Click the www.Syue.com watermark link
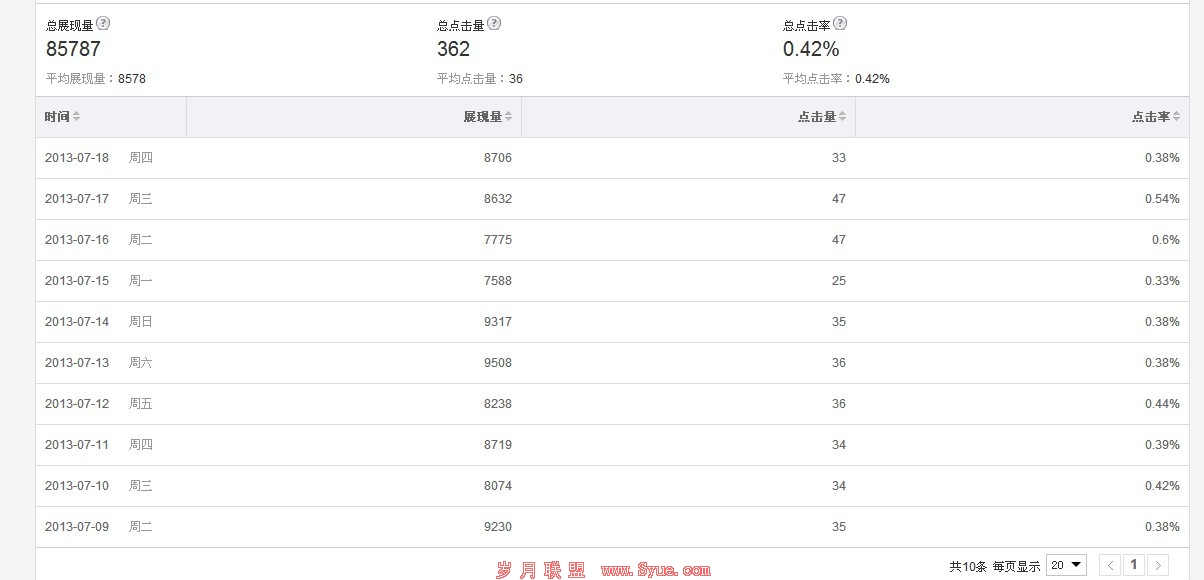Image resolution: width=1204 pixels, height=580 pixels. point(656,570)
